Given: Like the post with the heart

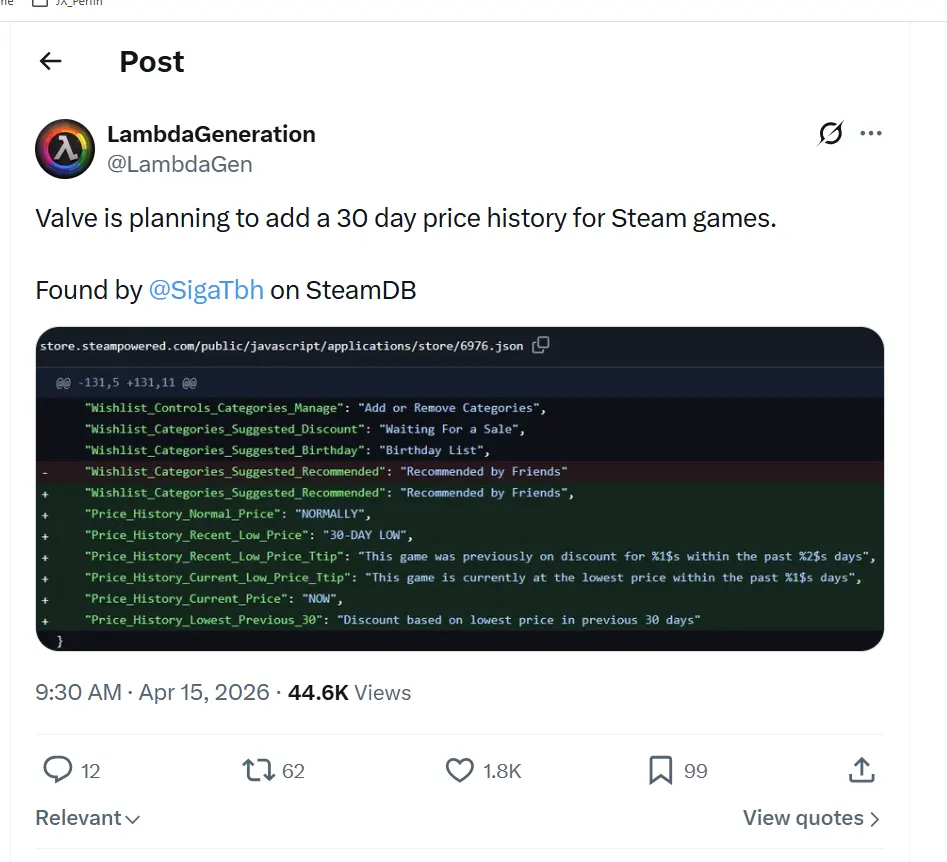Looking at the screenshot, I should 459,770.
